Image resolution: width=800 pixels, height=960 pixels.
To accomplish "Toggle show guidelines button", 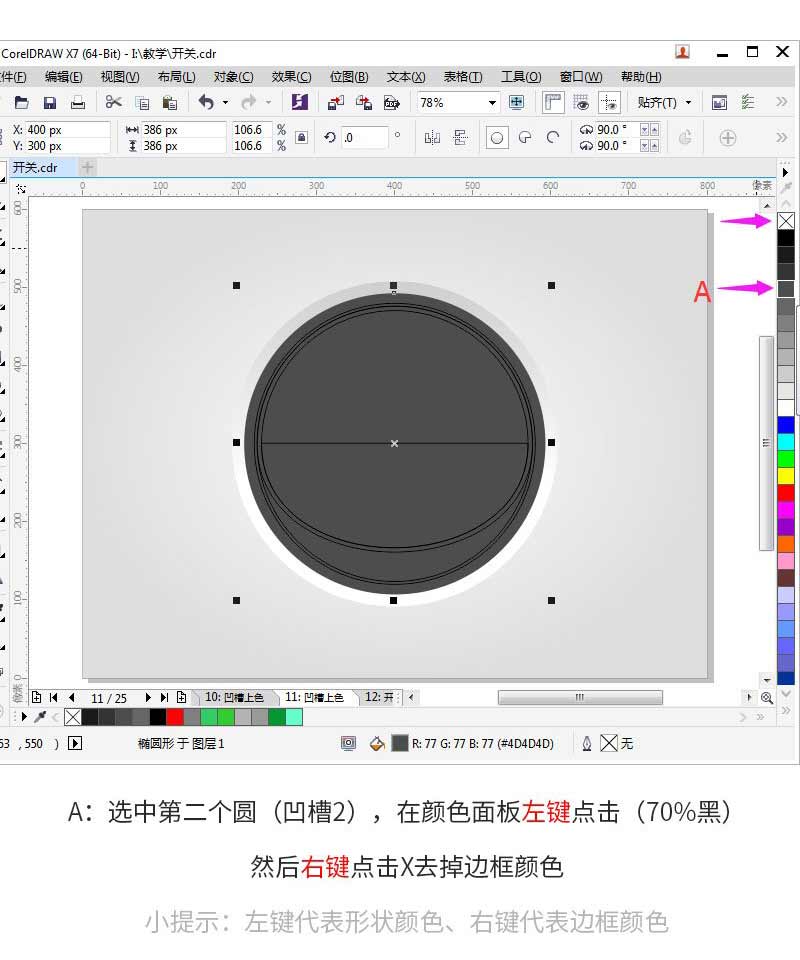I will tap(610, 102).
